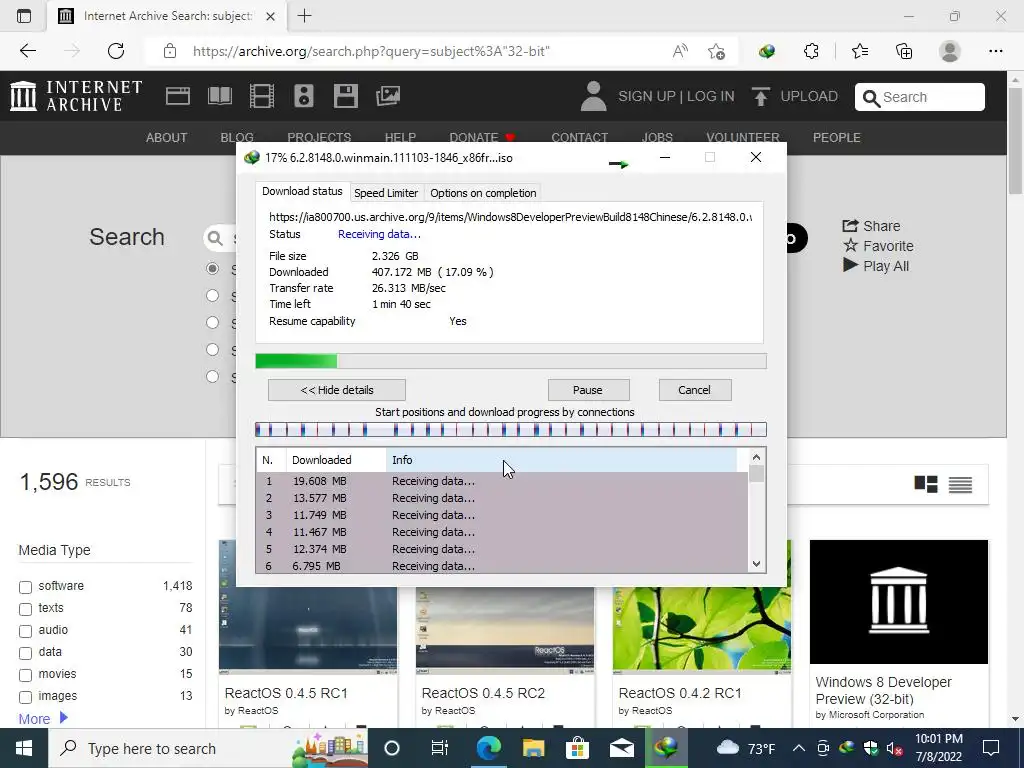Select the first search option radio button
This screenshot has height=768, width=1024.
tap(212, 268)
